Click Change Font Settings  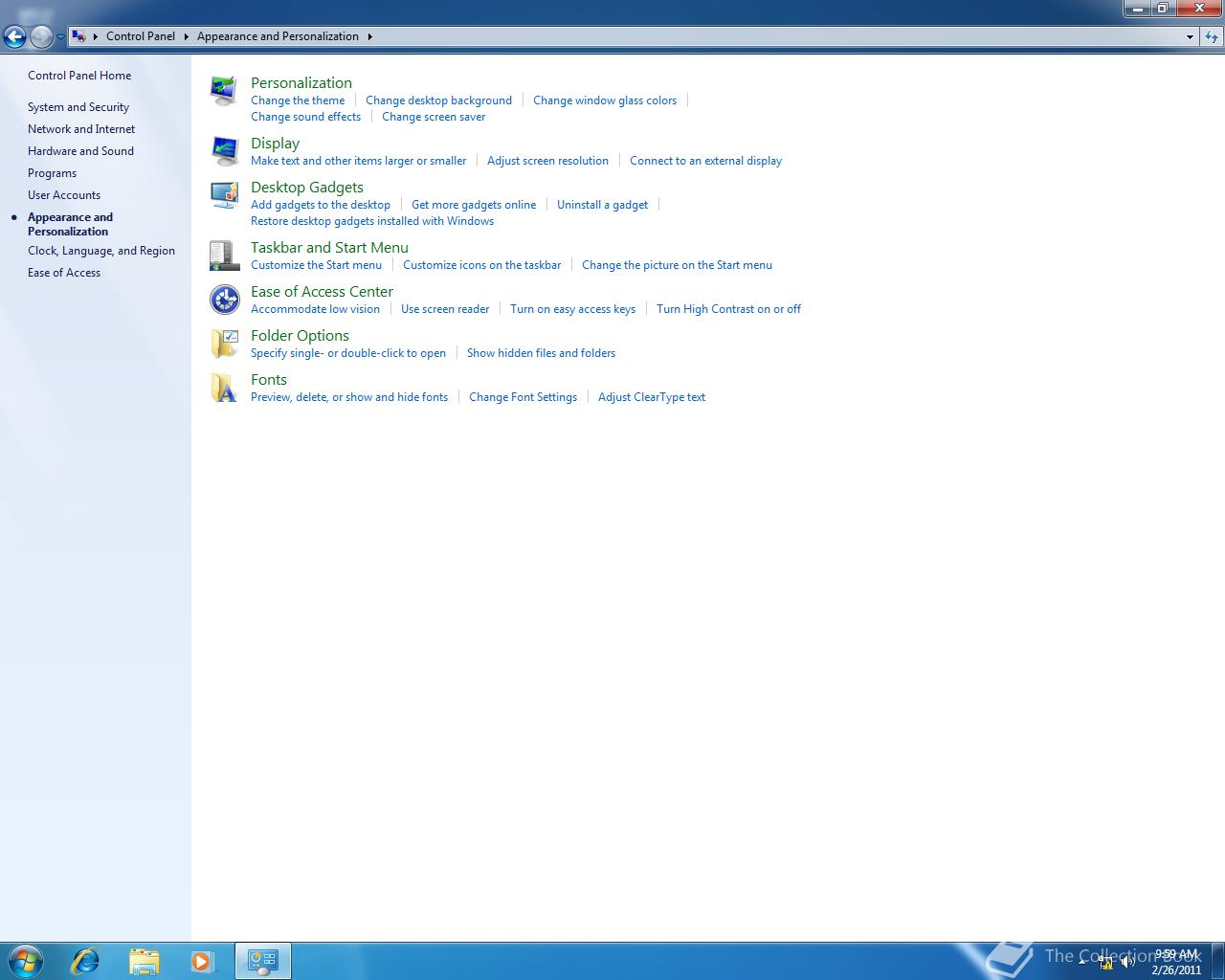tap(523, 397)
